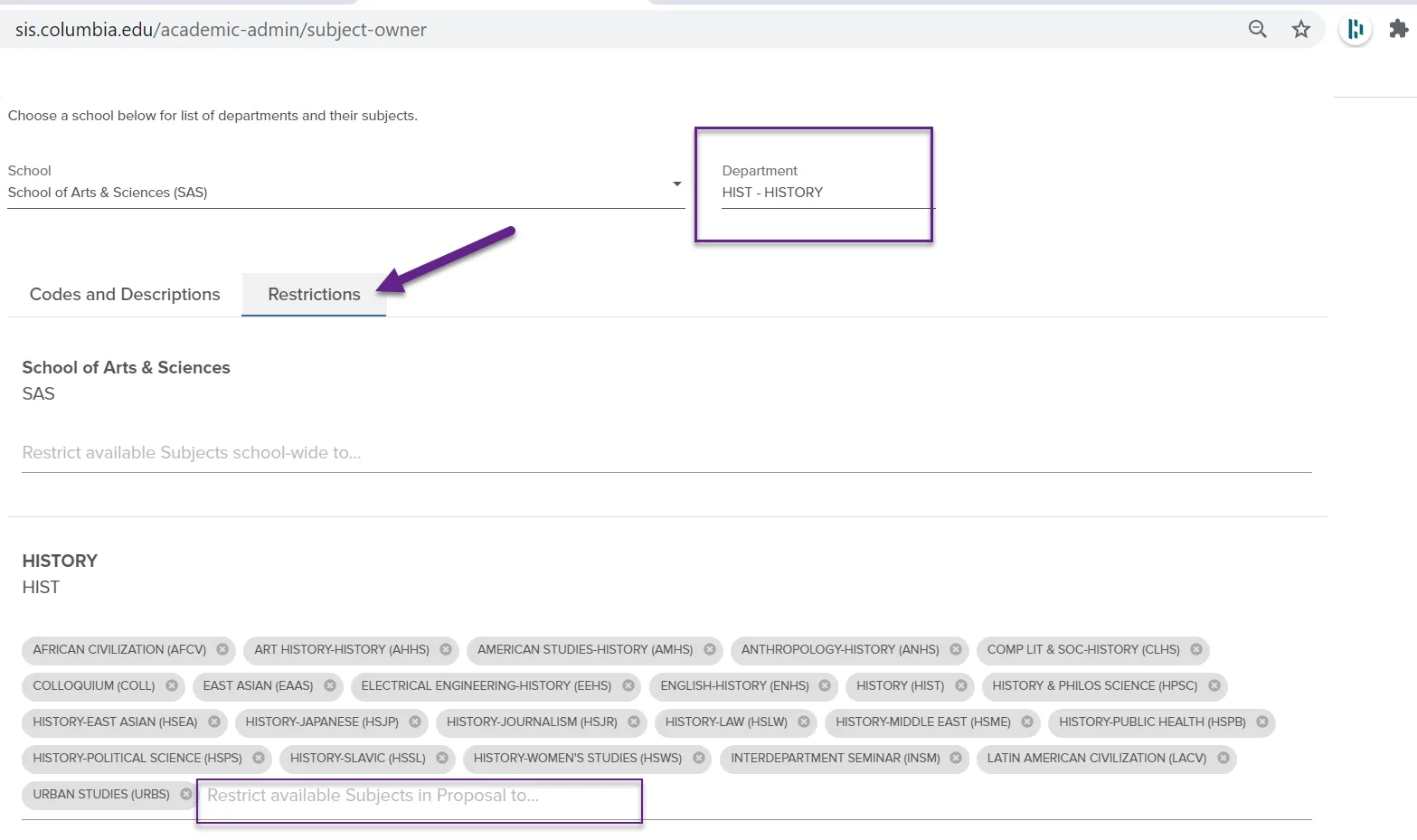Screen dimensions: 1417x840
Task: Focus the Restrict Subjects school-wide field
Action: click(x=666, y=453)
